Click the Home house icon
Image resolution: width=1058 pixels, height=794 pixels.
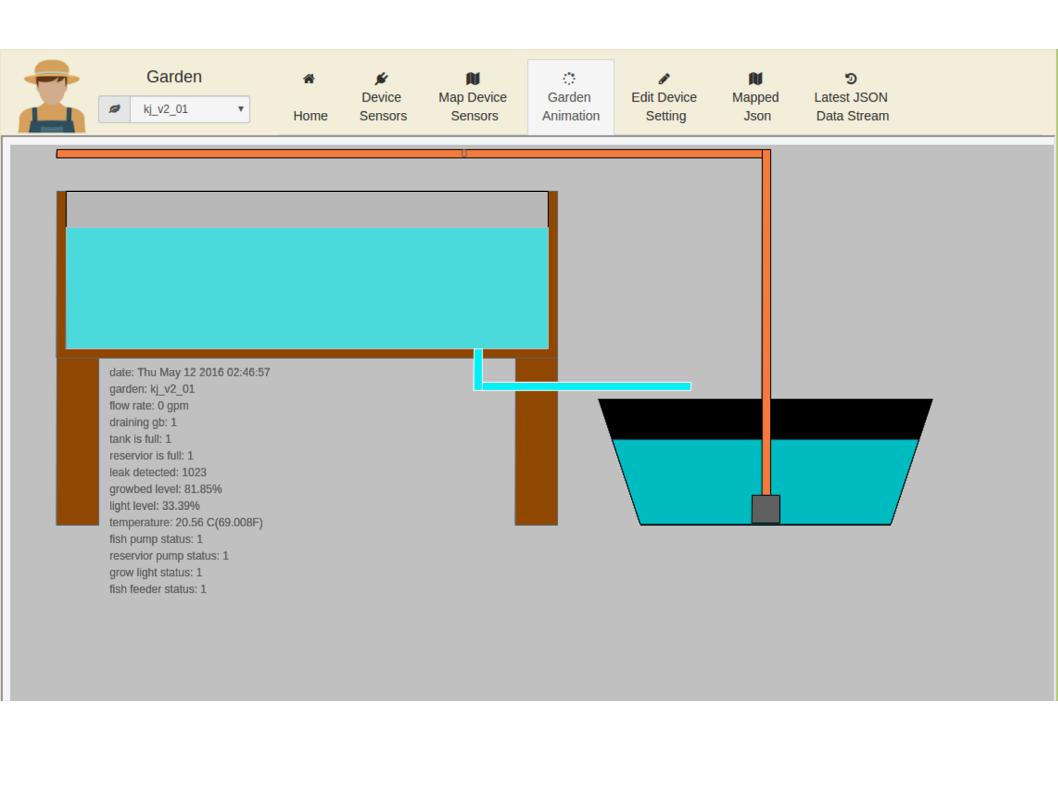click(x=309, y=79)
